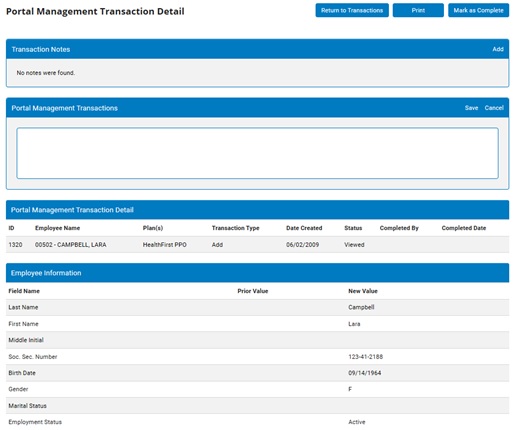Select the Birth Date value 09/14/1964
Screen dimensions: 513x430
tap(364, 373)
